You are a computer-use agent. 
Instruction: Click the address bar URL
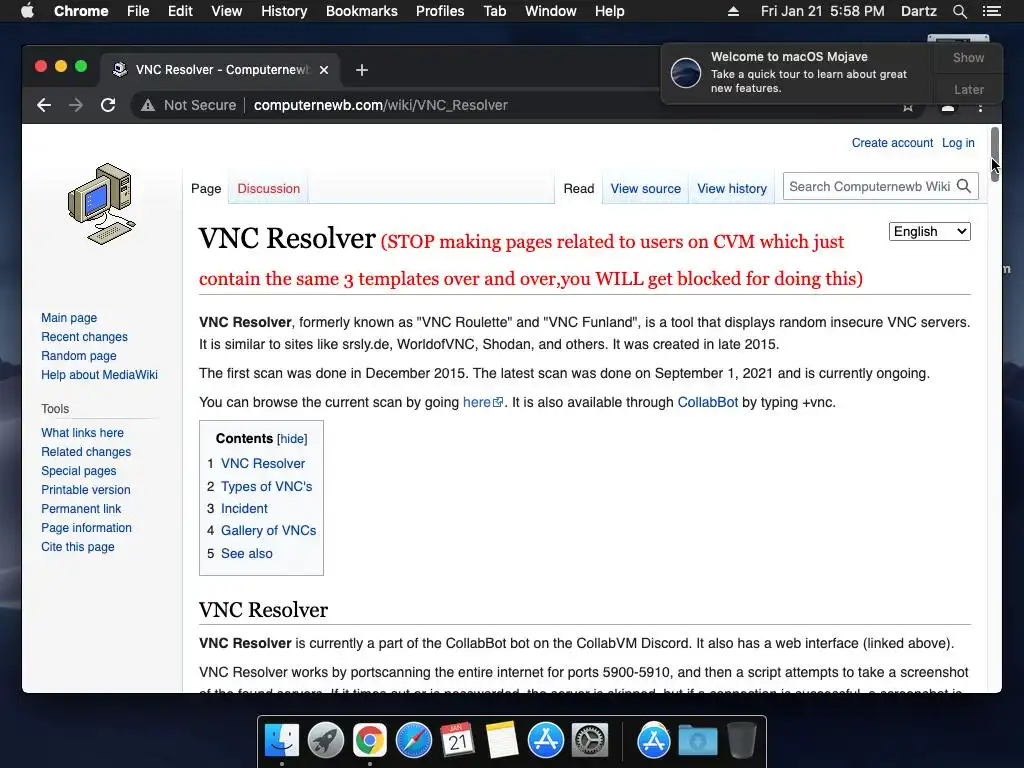point(381,105)
